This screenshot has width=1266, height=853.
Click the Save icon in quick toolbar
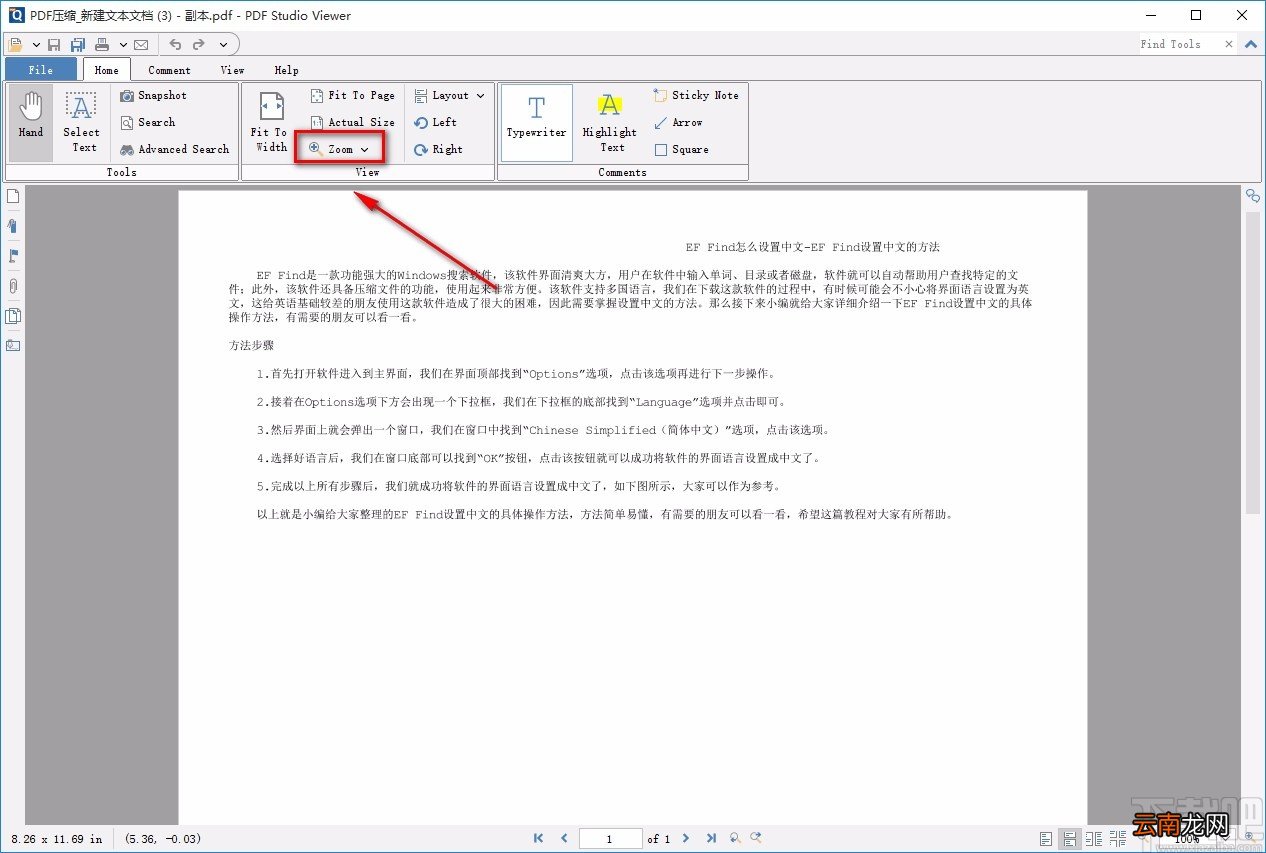[54, 44]
